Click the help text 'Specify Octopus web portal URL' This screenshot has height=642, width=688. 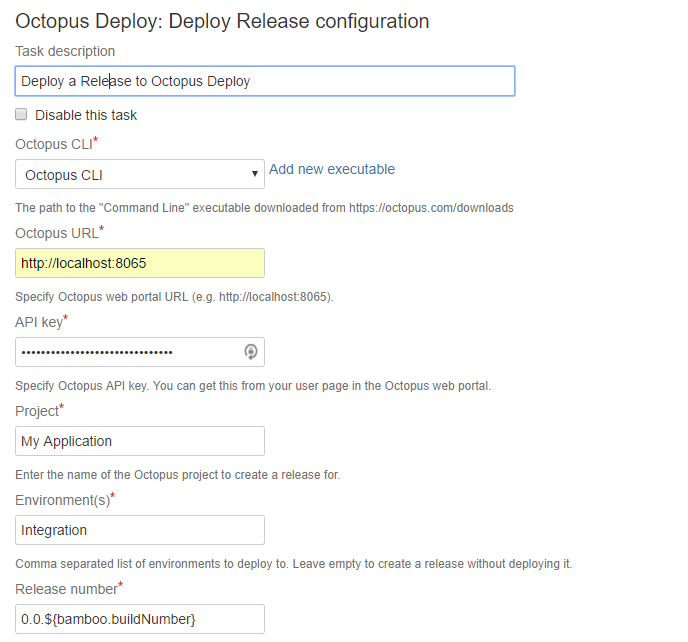click(174, 297)
